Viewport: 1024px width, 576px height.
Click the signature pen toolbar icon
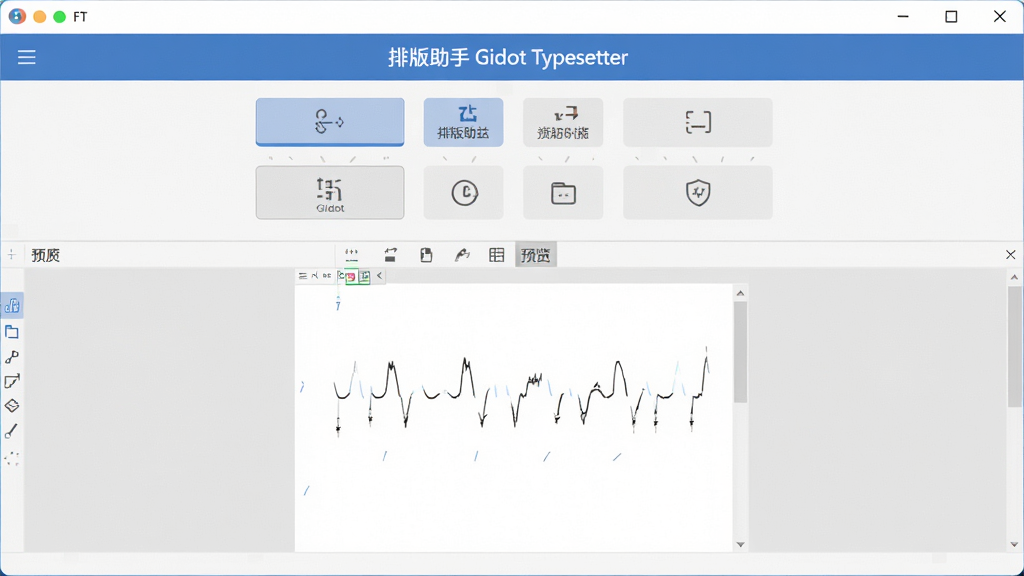click(x=462, y=255)
